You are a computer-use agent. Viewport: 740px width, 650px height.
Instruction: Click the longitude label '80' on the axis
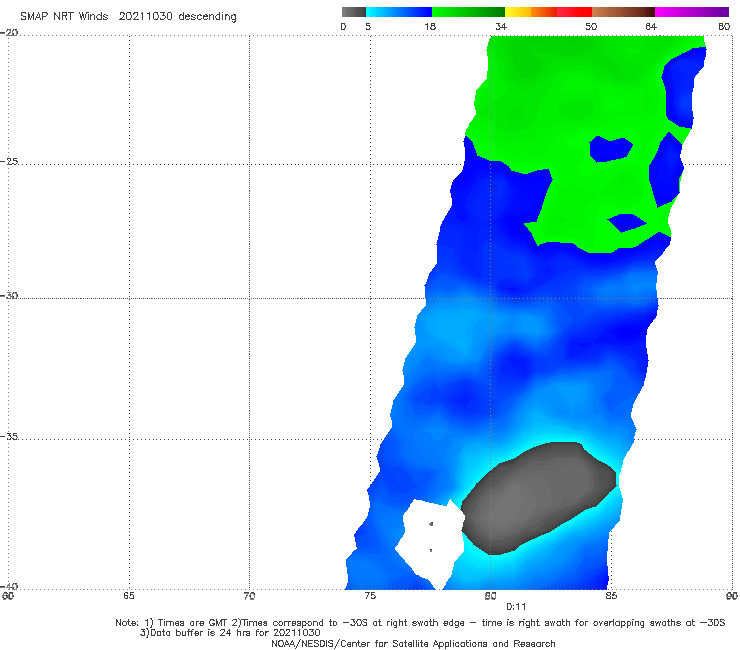tap(490, 596)
